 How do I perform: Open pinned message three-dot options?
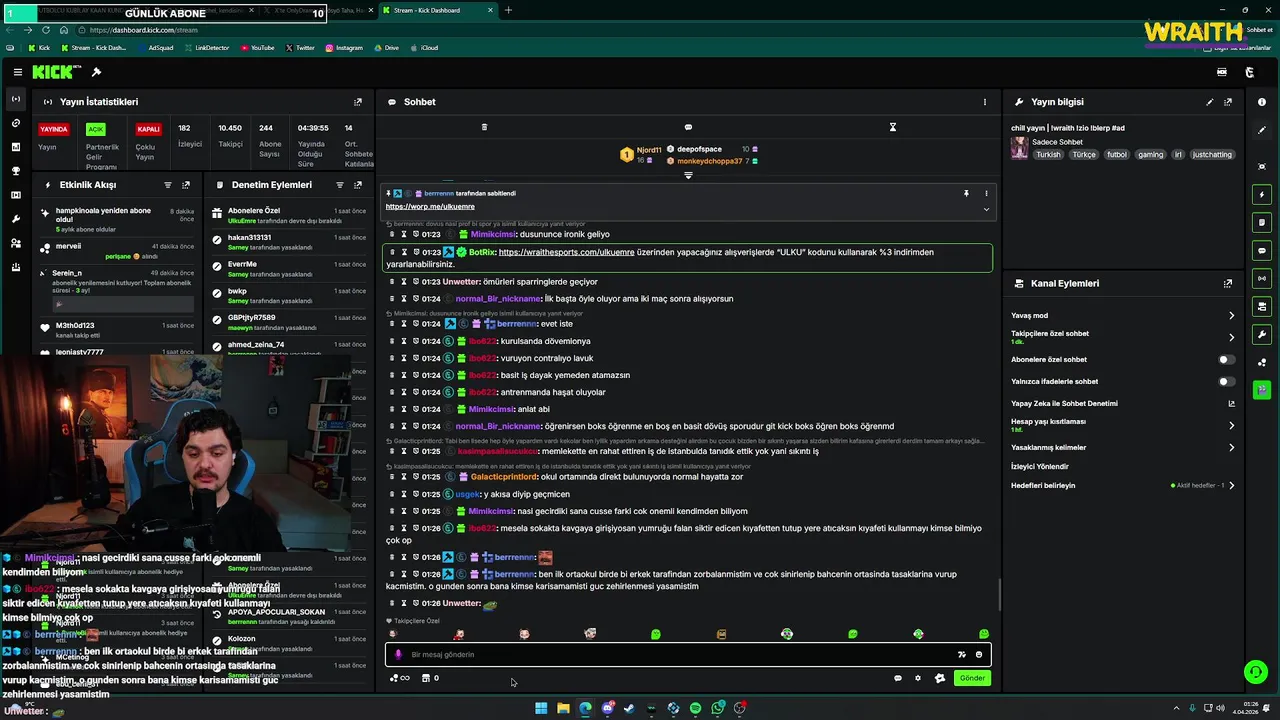click(986, 193)
